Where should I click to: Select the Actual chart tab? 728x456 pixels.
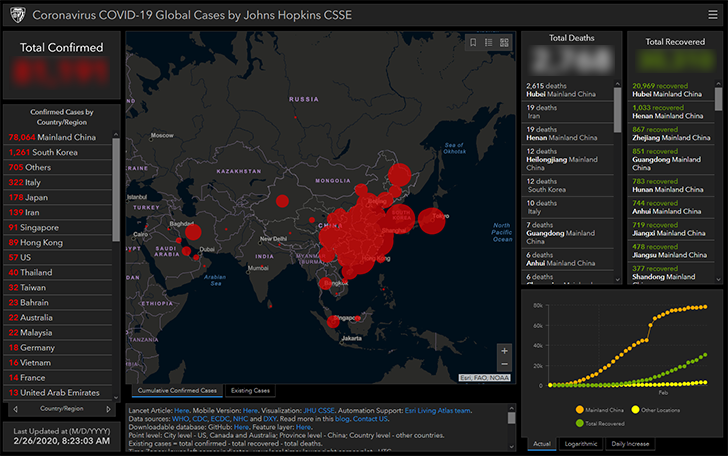(x=542, y=444)
